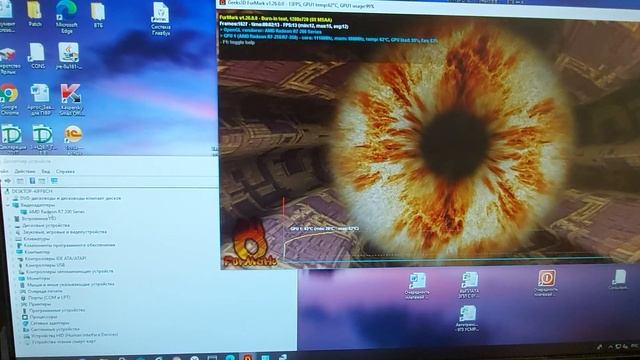This screenshot has height=360, width=640.
Task: Expand DVD-дисководы category arrow
Action: (8, 198)
